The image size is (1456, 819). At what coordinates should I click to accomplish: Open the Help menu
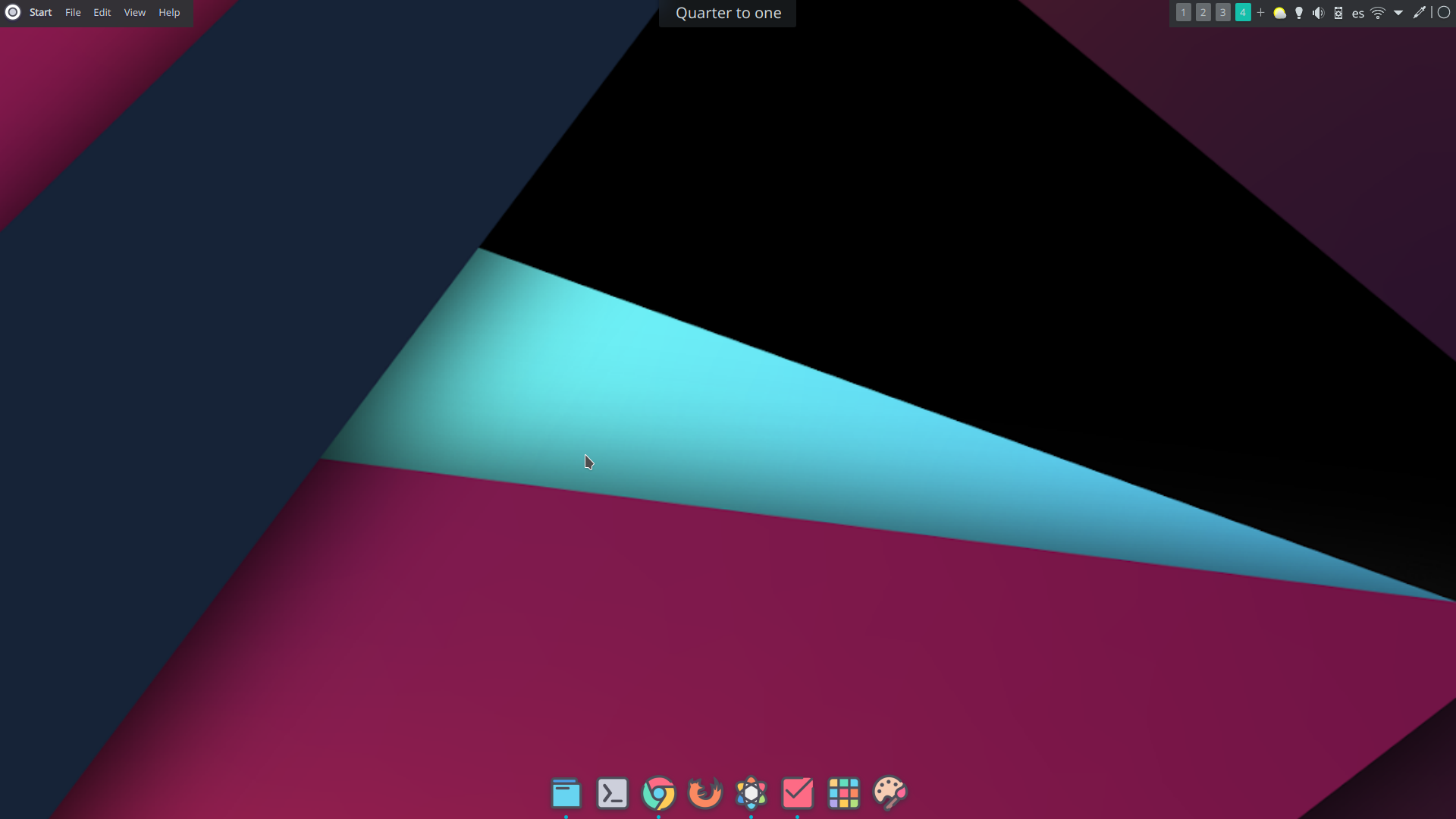click(169, 12)
